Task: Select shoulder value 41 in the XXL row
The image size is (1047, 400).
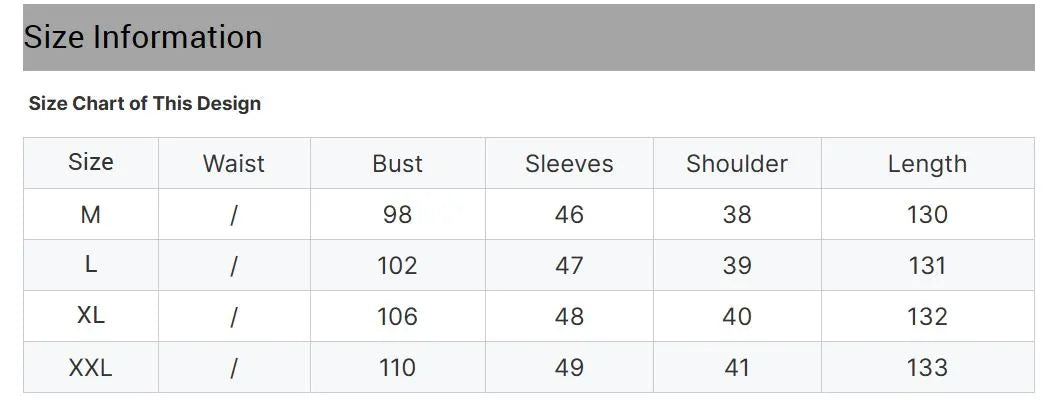Action: (x=737, y=368)
